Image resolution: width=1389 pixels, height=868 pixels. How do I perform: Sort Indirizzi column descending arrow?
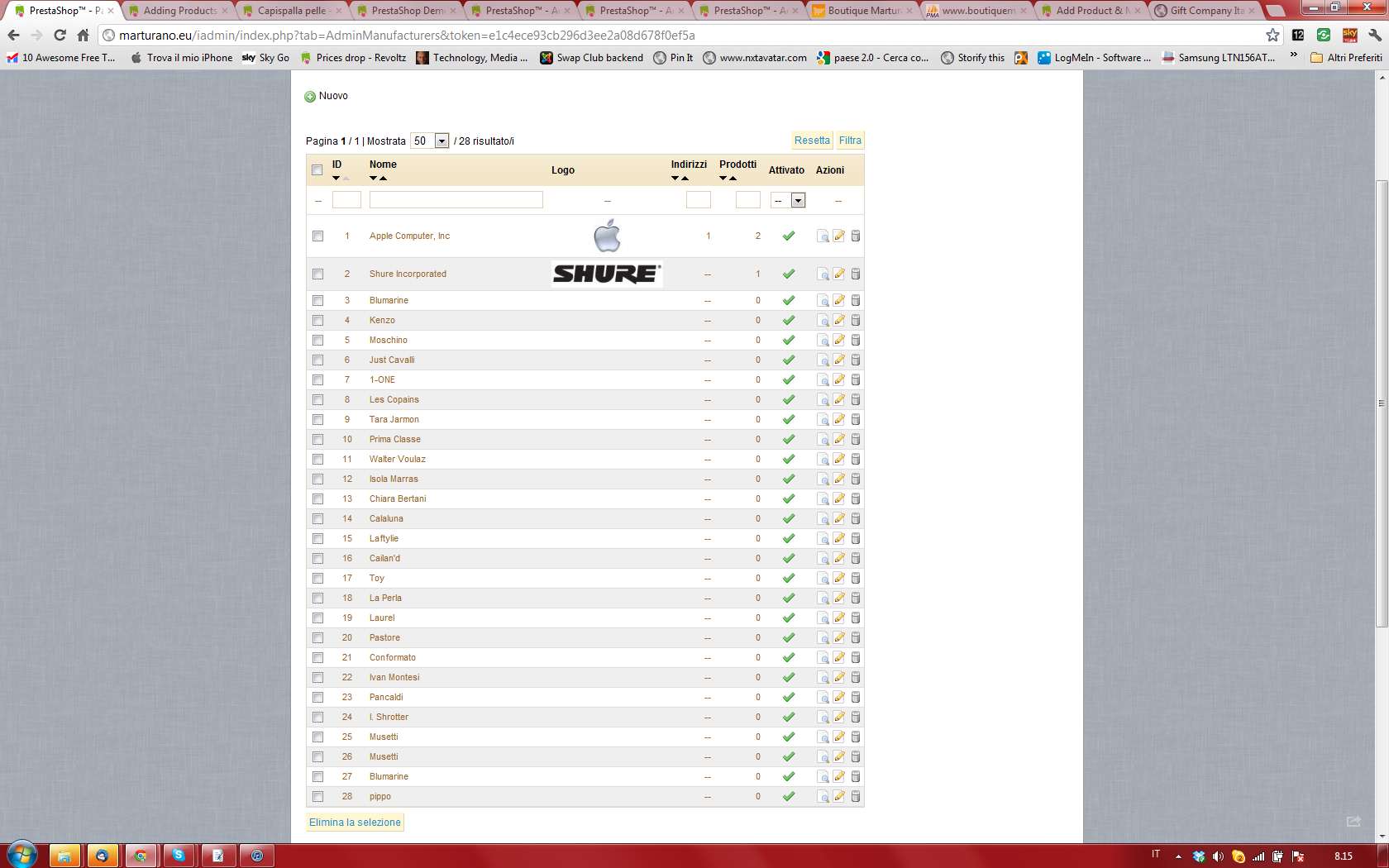click(675, 178)
